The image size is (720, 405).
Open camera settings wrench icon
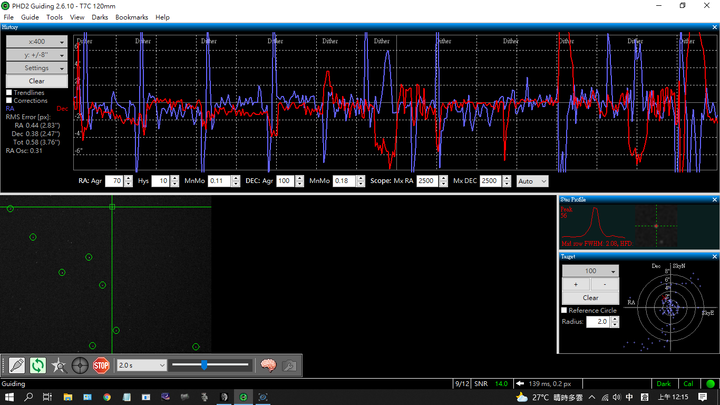[x=289, y=366]
